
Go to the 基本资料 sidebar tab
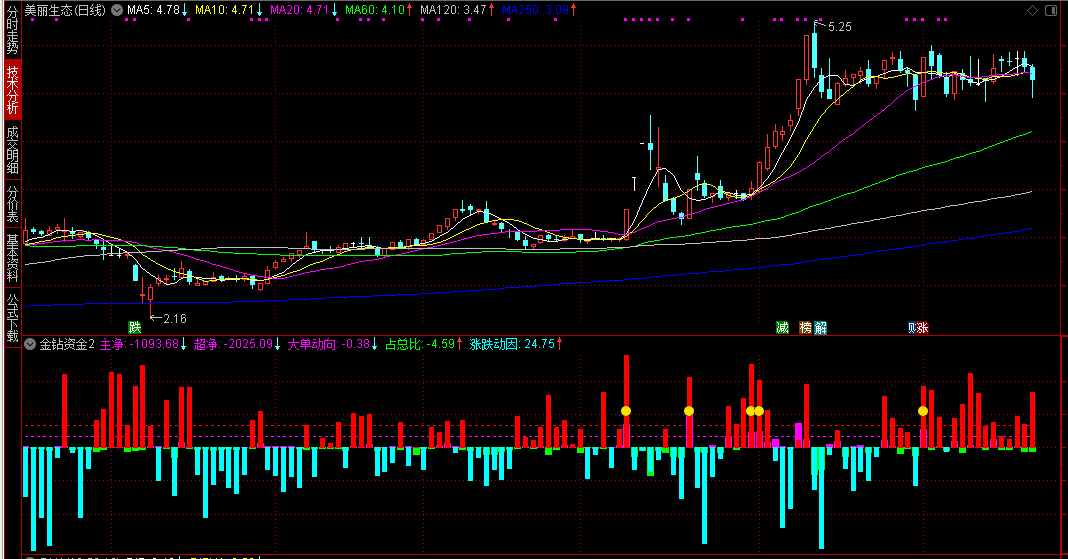(12, 257)
